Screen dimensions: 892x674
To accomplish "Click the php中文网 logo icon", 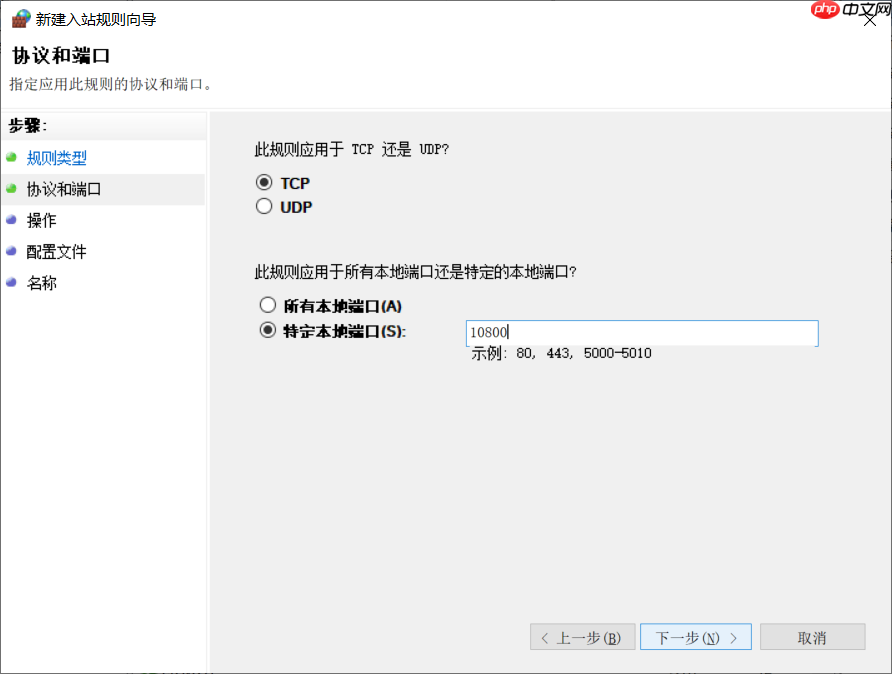I will click(x=825, y=10).
